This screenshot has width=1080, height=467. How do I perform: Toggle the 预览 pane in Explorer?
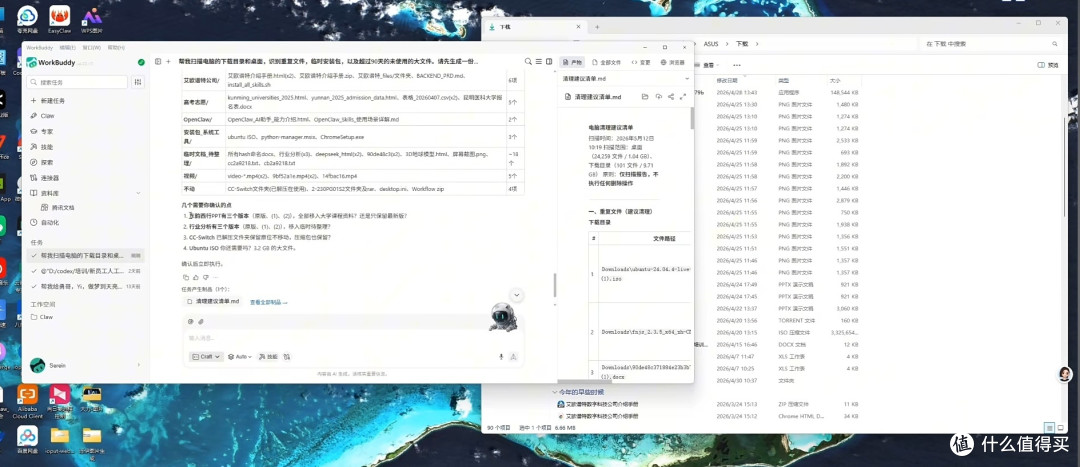(x=1048, y=65)
